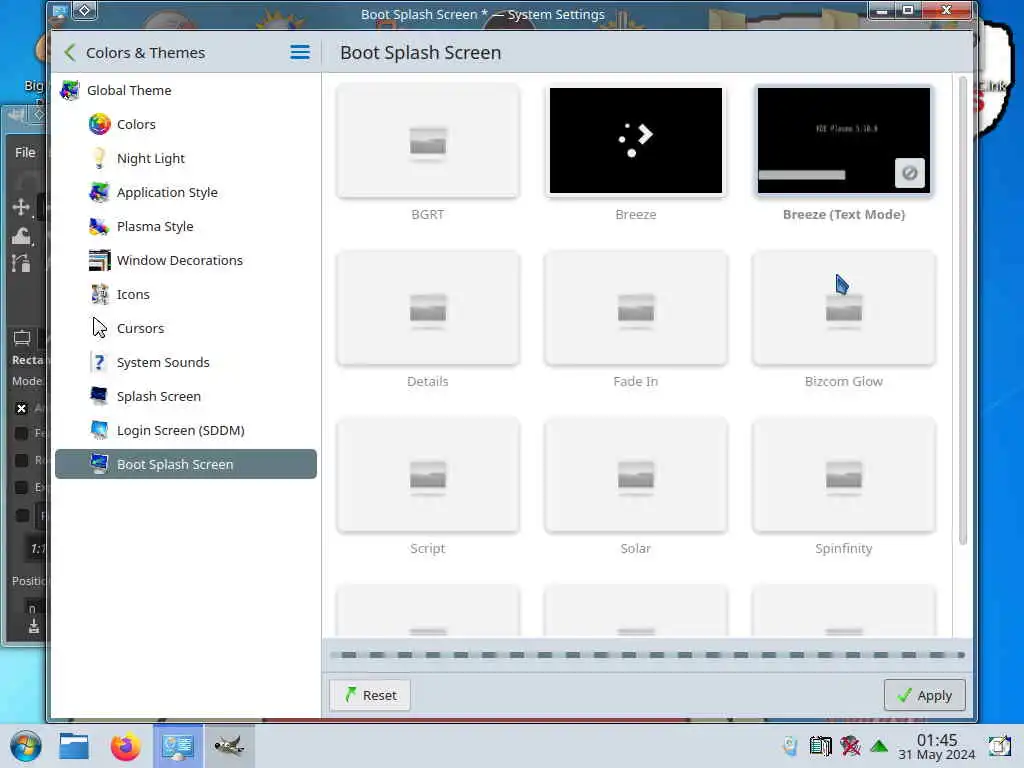Viewport: 1024px width, 768px height.
Task: Select the Script boot splash theme
Action: [x=428, y=475]
